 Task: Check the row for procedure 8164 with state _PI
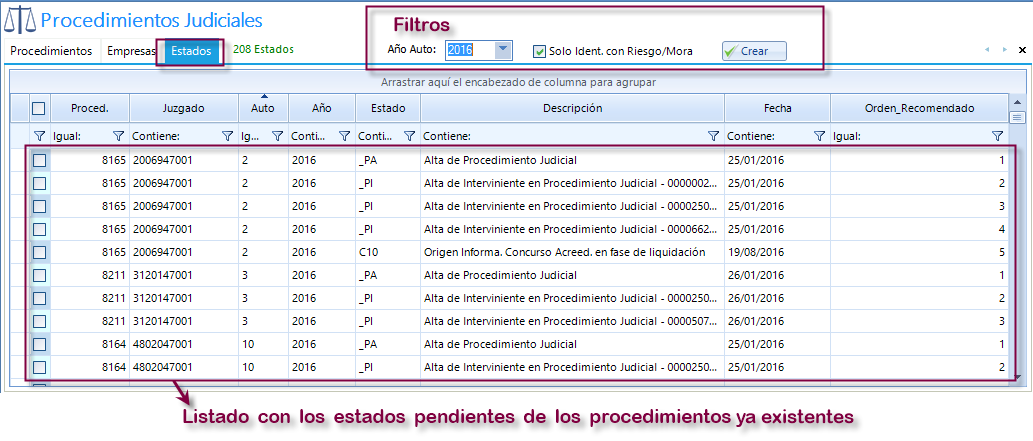pyautogui.click(x=40, y=367)
